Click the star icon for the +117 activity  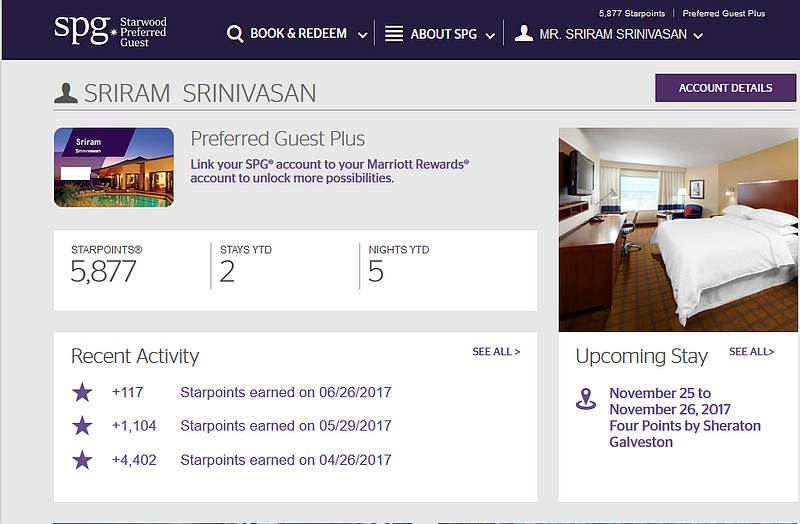[82, 392]
